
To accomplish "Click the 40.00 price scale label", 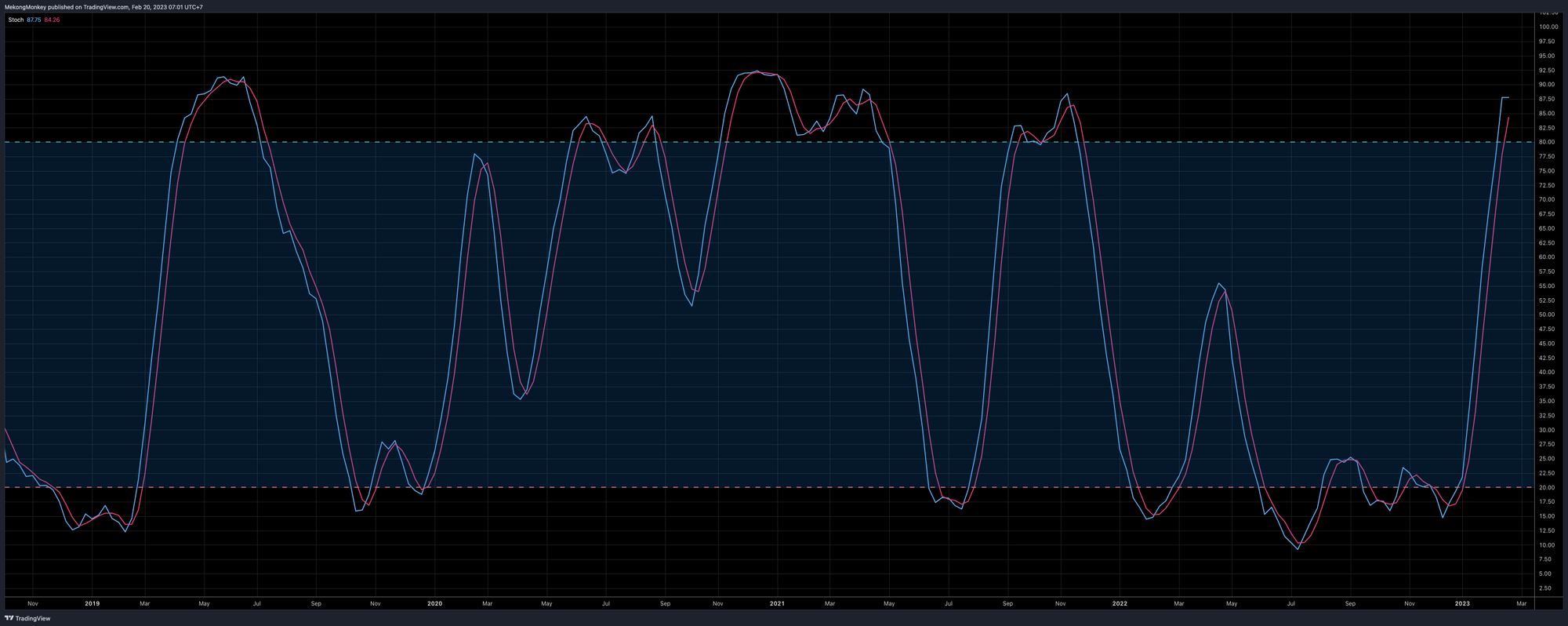I will point(1548,372).
